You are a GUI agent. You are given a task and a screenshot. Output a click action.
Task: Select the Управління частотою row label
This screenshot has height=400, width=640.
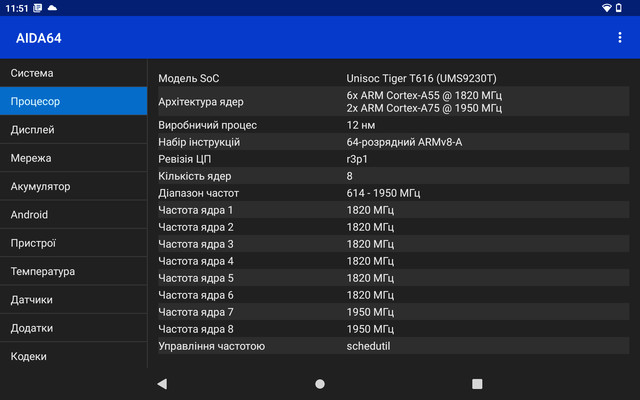tap(211, 346)
